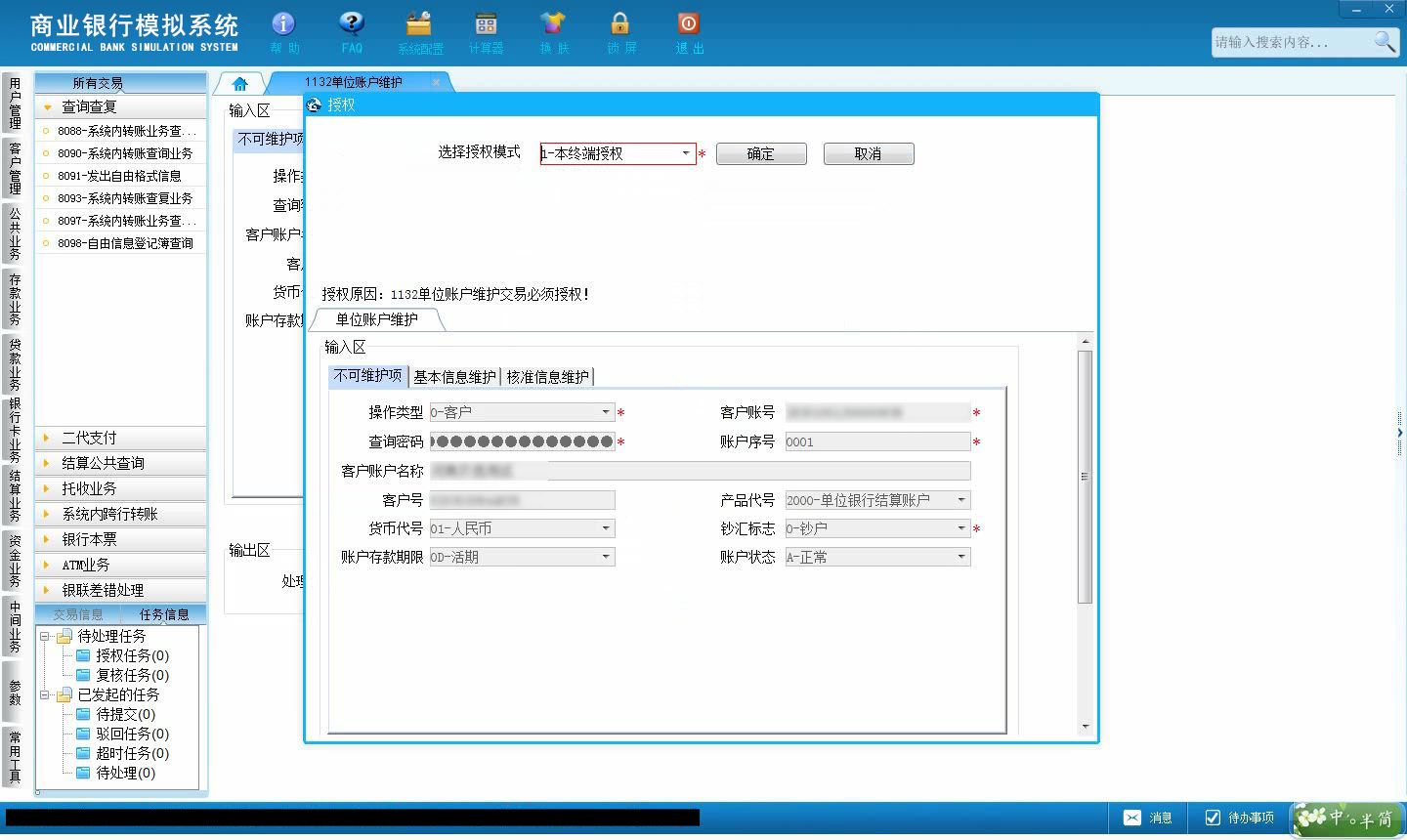The width and height of the screenshot is (1407, 840).
Task: Open the 账户存款期限 dropdown
Action: [606, 557]
